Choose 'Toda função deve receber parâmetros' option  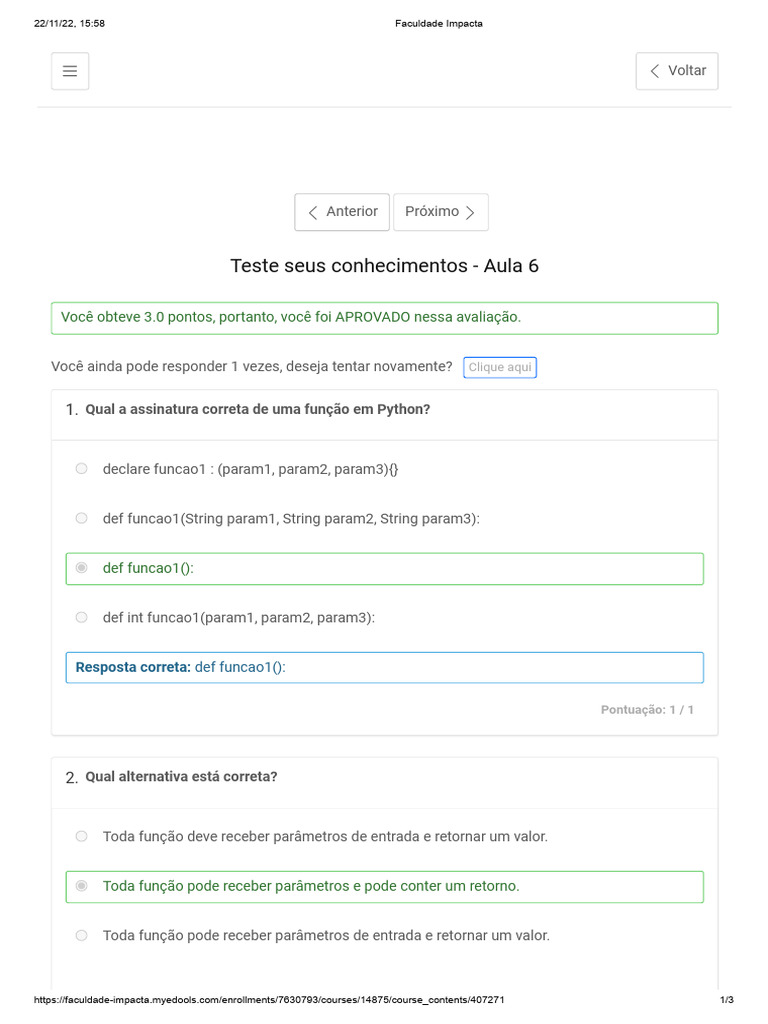[x=81, y=836]
